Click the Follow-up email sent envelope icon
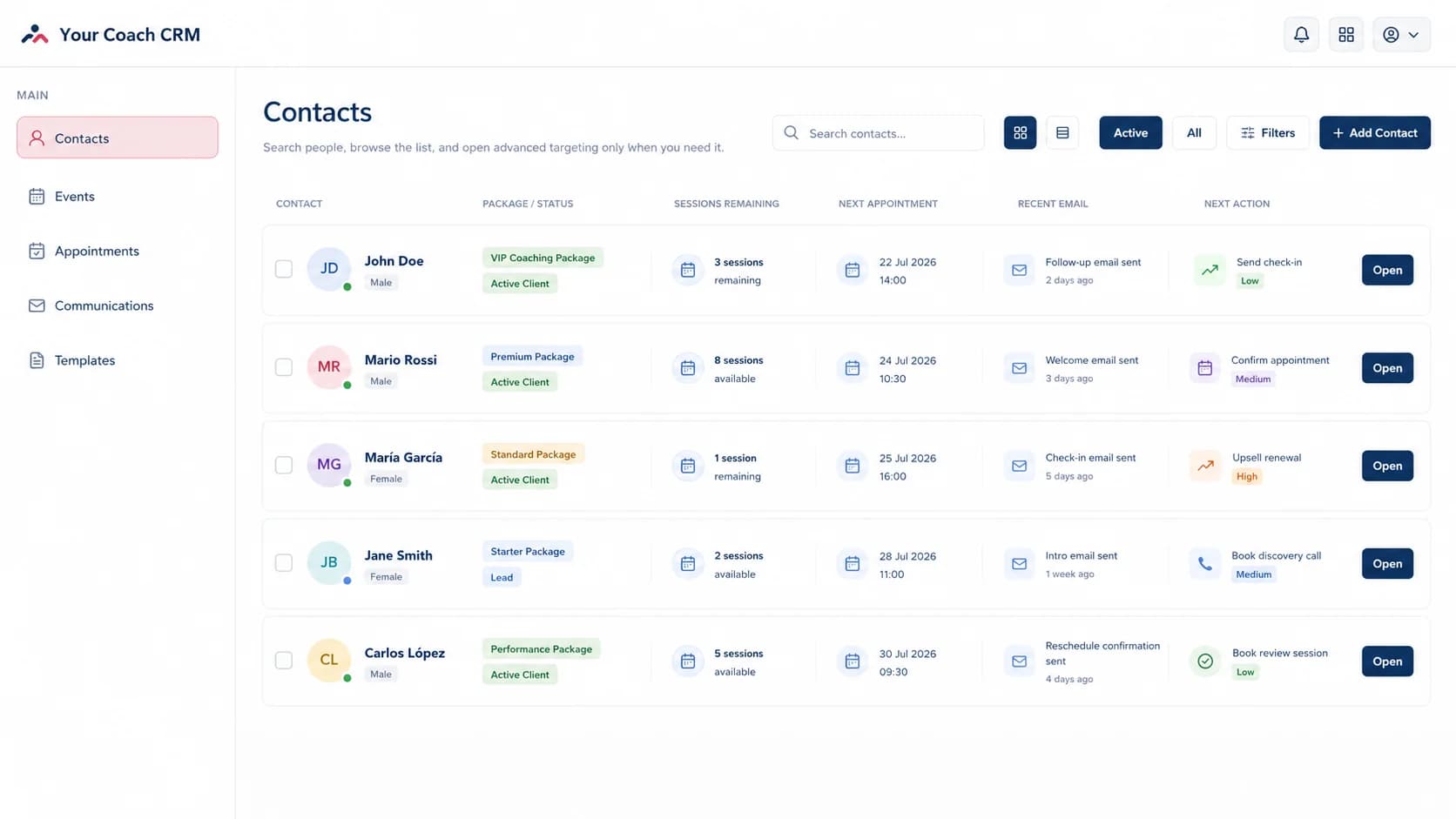The width and height of the screenshot is (1456, 819). tap(1019, 271)
